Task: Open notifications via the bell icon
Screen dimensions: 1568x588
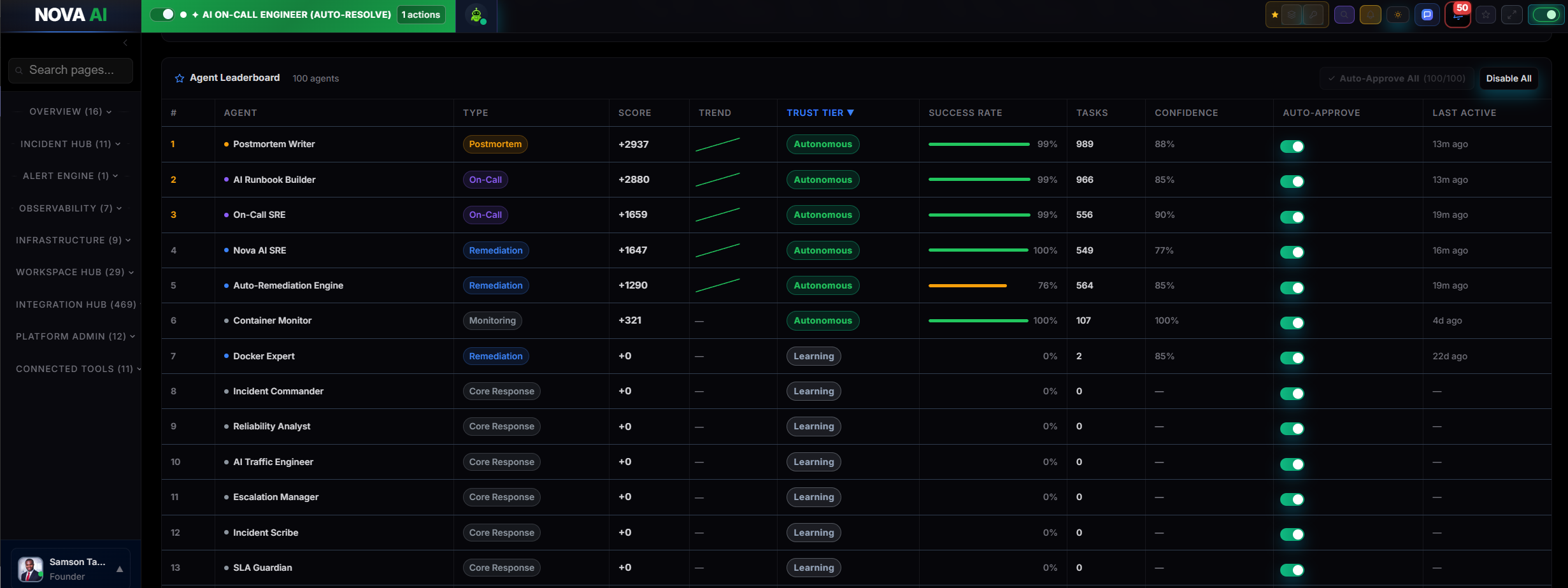Action: point(1370,15)
